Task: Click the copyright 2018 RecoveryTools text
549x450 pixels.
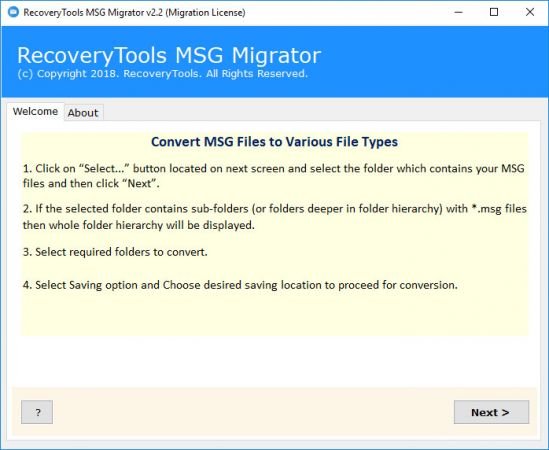Action: click(x=162, y=74)
